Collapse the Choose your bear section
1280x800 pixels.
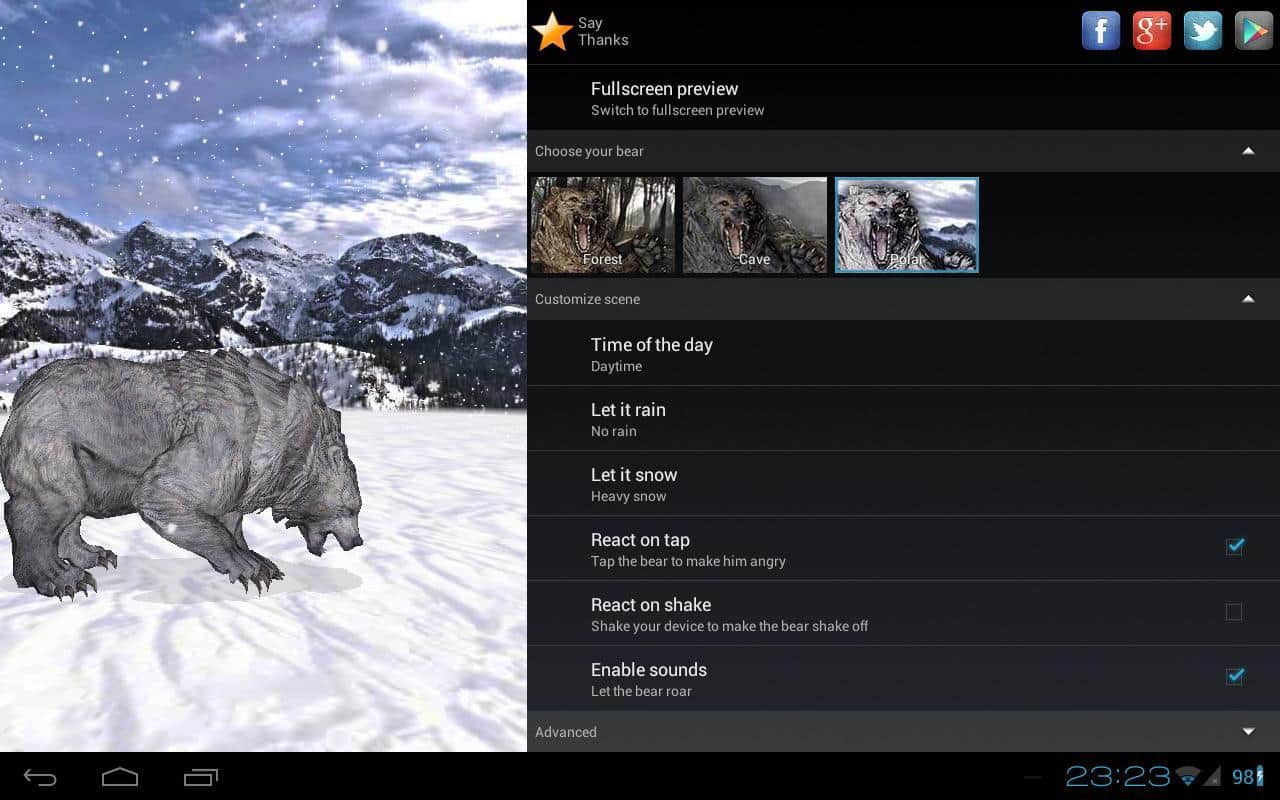coord(1247,151)
